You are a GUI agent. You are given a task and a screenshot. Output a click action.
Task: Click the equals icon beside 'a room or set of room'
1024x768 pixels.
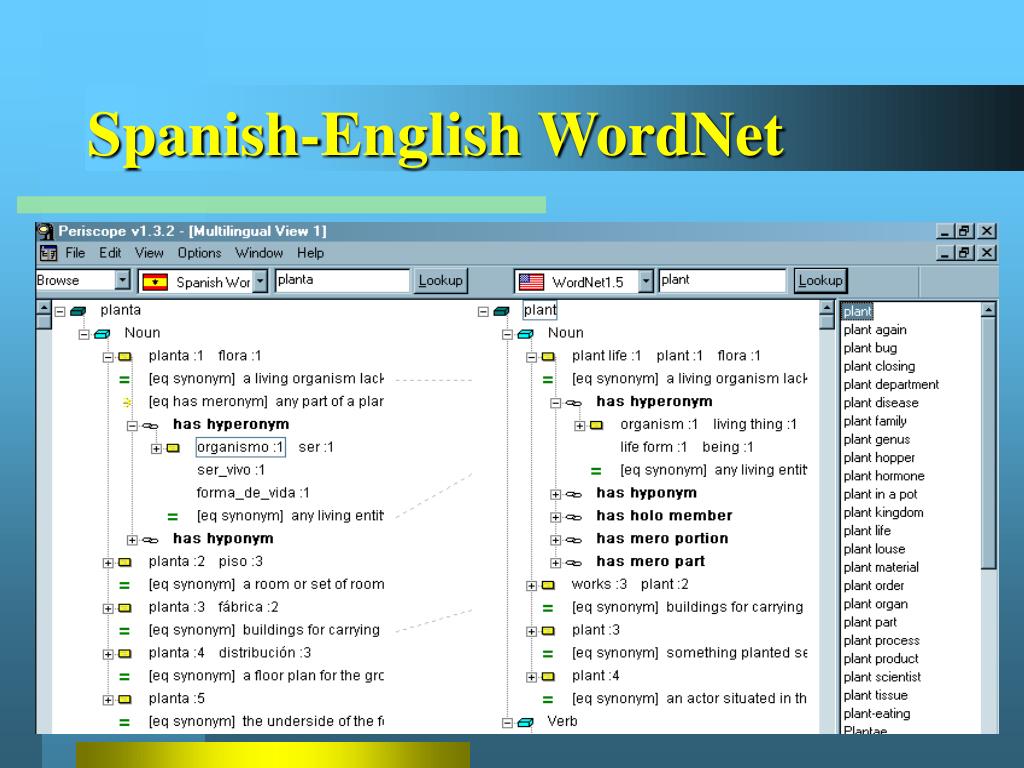(x=124, y=586)
